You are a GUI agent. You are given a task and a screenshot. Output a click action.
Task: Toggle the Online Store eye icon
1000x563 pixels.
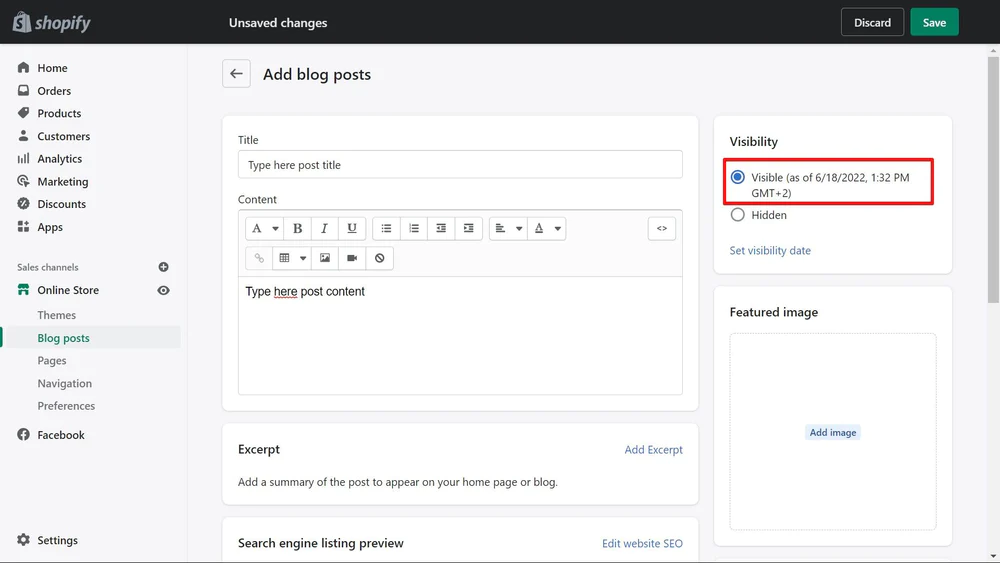(164, 290)
